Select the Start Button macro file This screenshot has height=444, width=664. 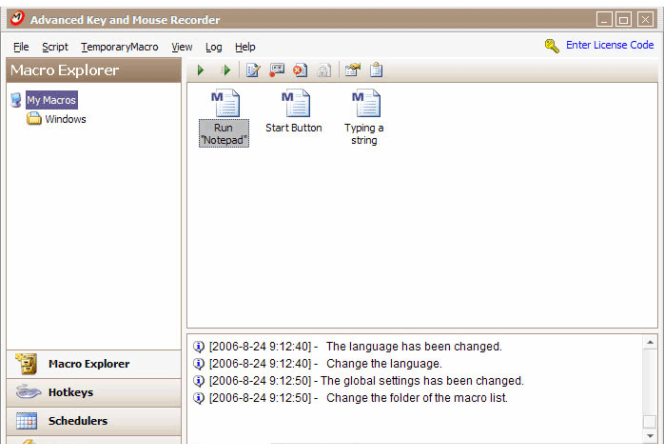[x=294, y=111]
